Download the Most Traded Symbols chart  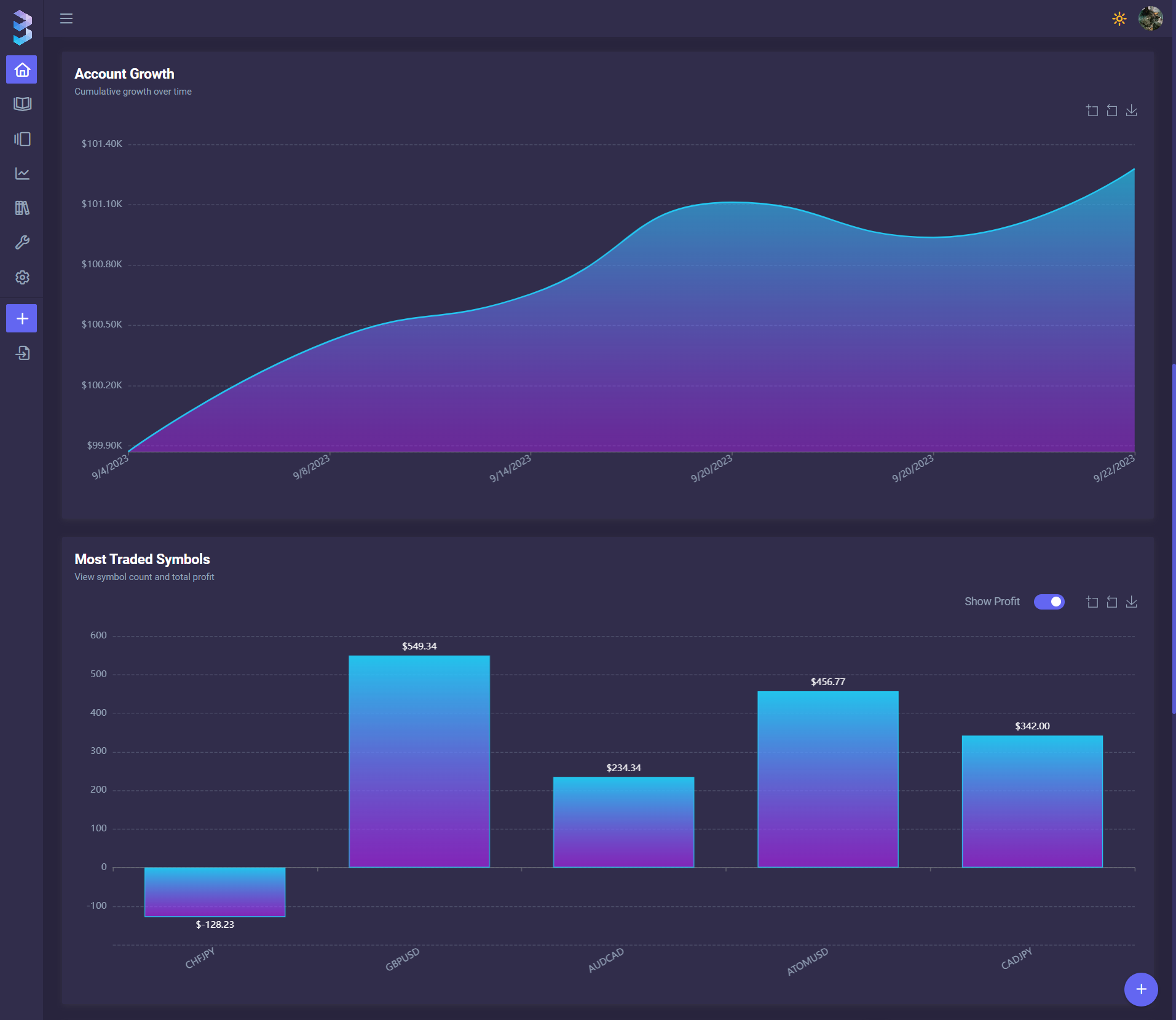coord(1131,602)
